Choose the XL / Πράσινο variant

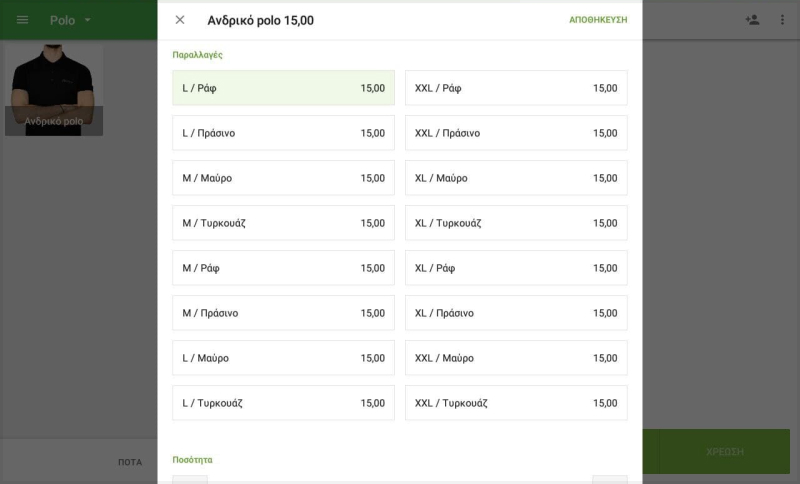(x=516, y=313)
